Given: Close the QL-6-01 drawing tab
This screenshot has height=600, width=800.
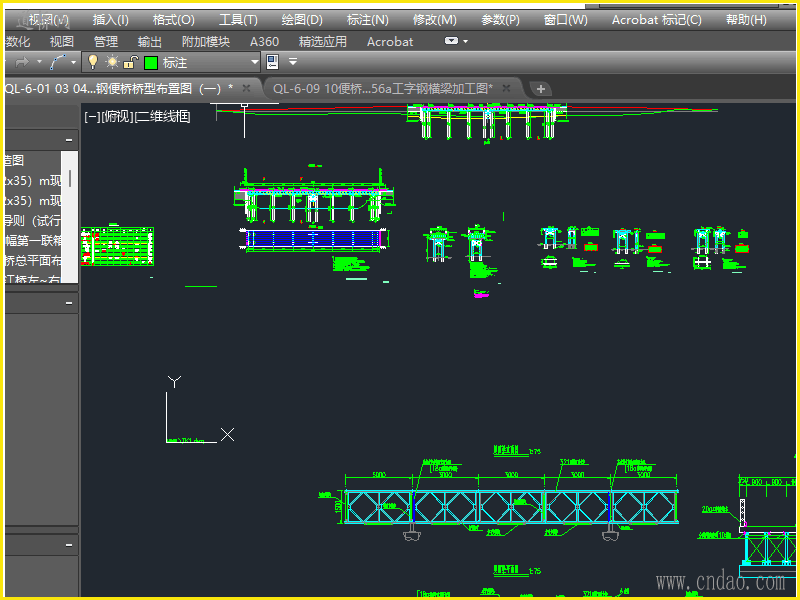Looking at the screenshot, I should 246,88.
